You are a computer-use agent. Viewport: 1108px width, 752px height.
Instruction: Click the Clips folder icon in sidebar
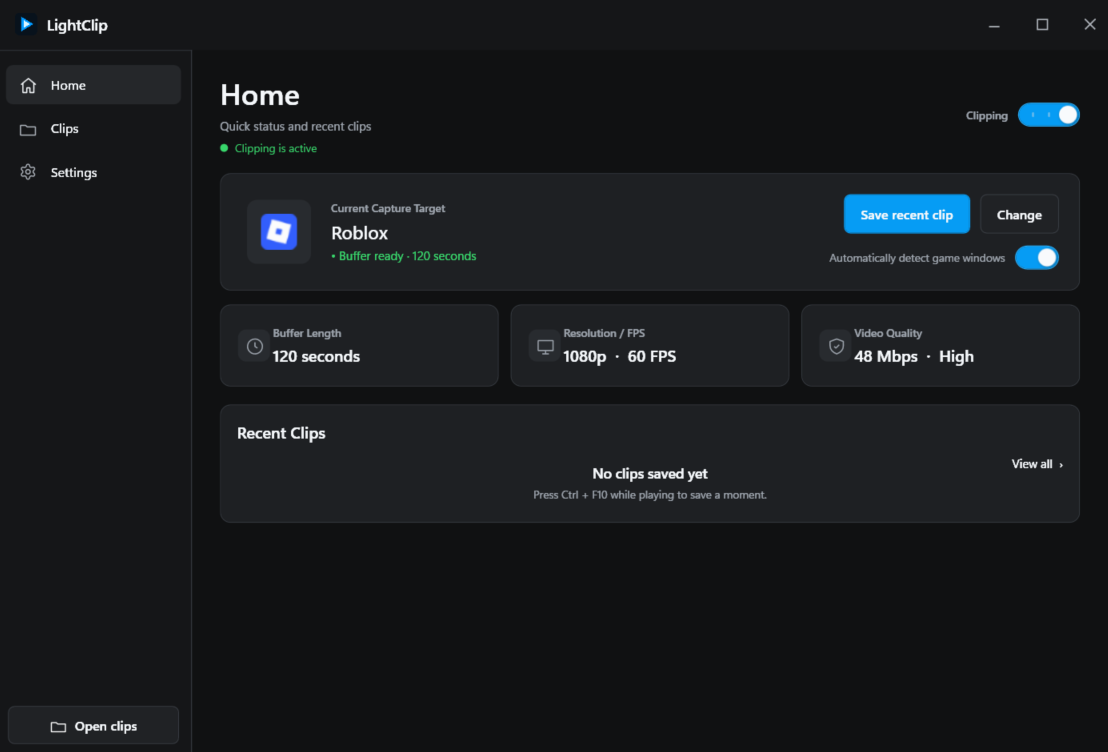[28, 129]
